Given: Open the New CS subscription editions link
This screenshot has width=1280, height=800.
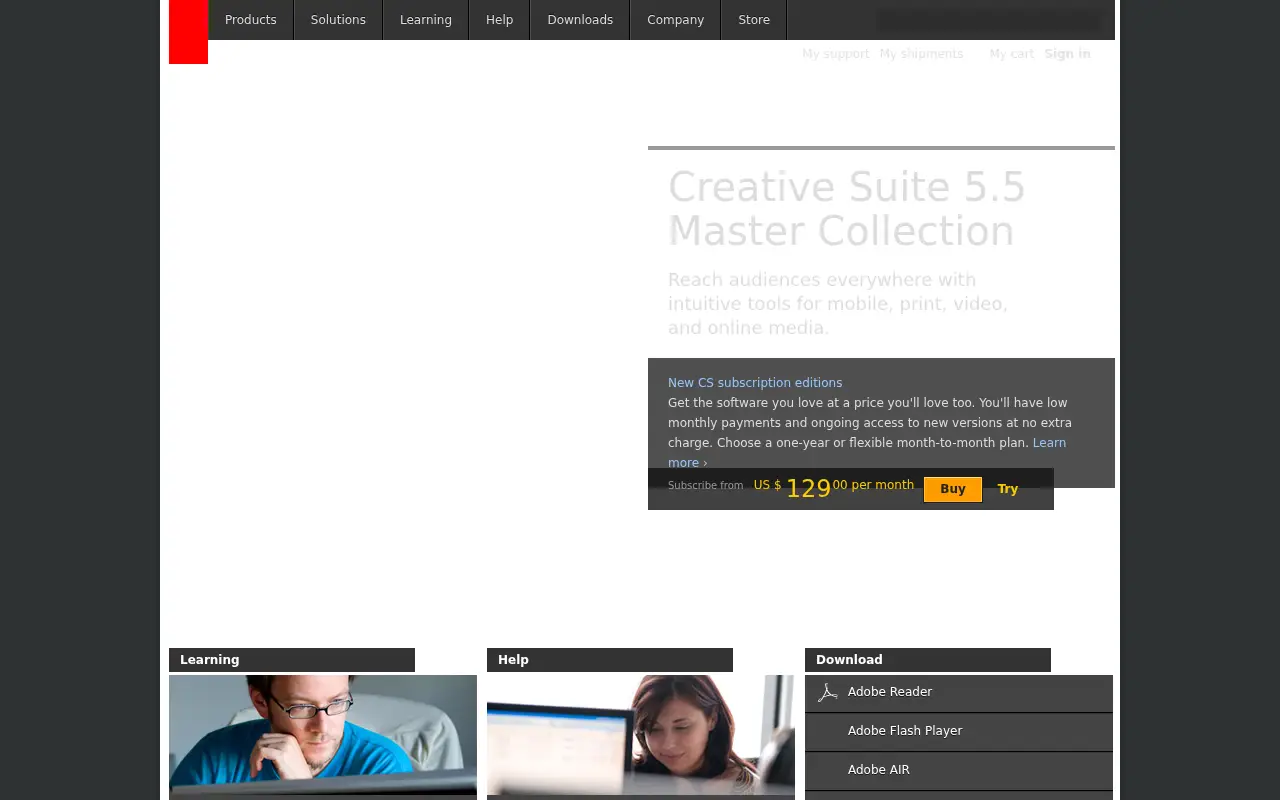Looking at the screenshot, I should (755, 383).
